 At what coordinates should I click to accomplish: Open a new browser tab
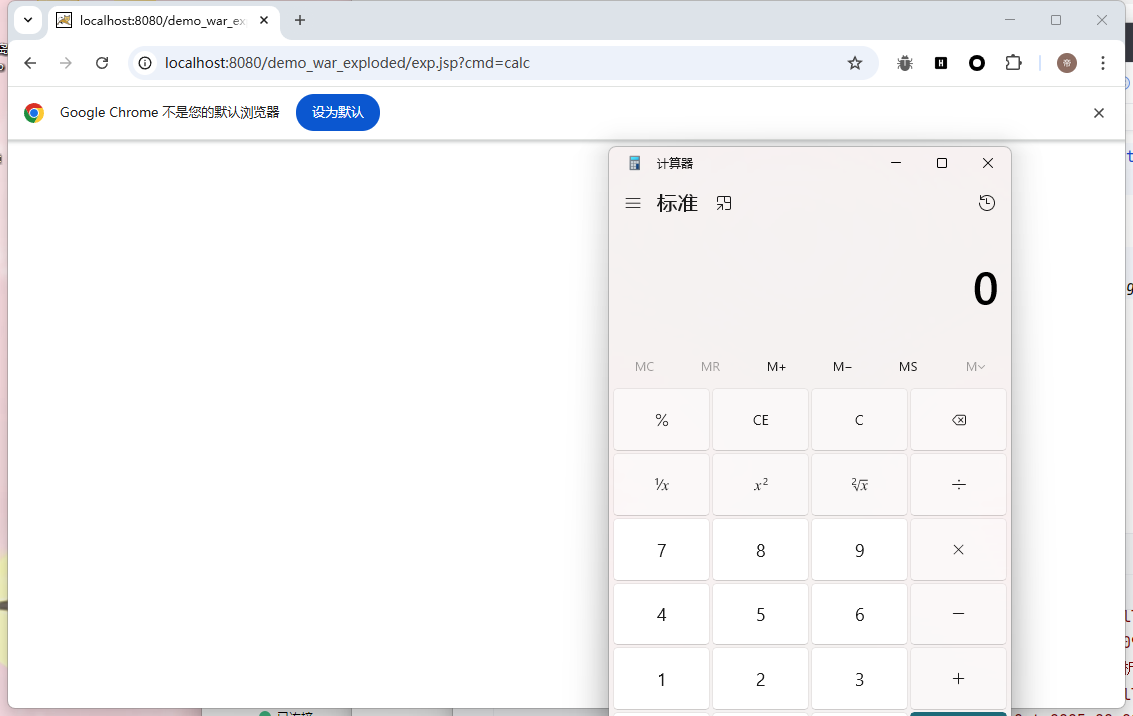300,20
